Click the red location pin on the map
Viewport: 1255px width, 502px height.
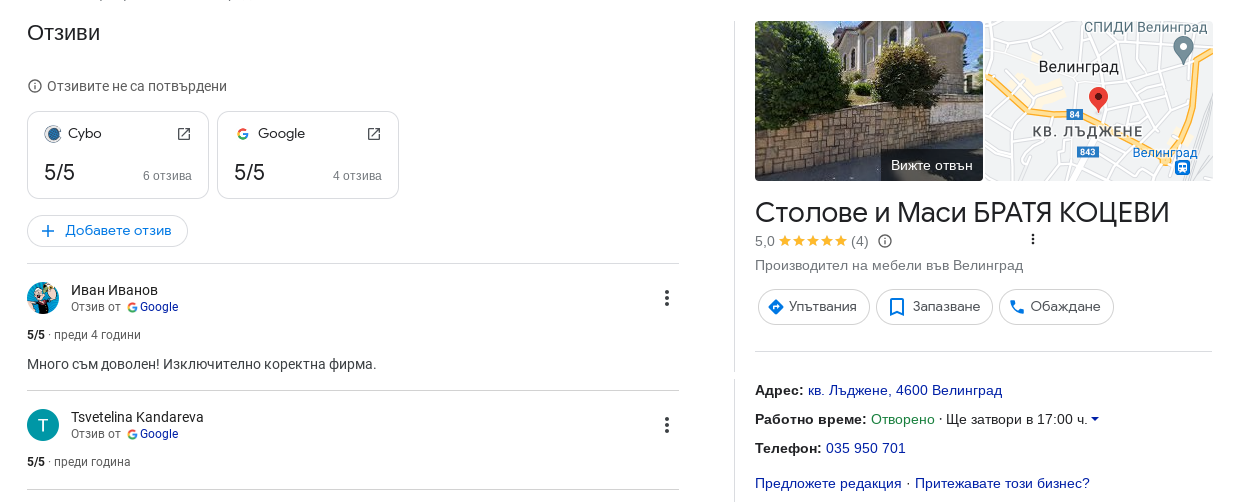[1098, 100]
